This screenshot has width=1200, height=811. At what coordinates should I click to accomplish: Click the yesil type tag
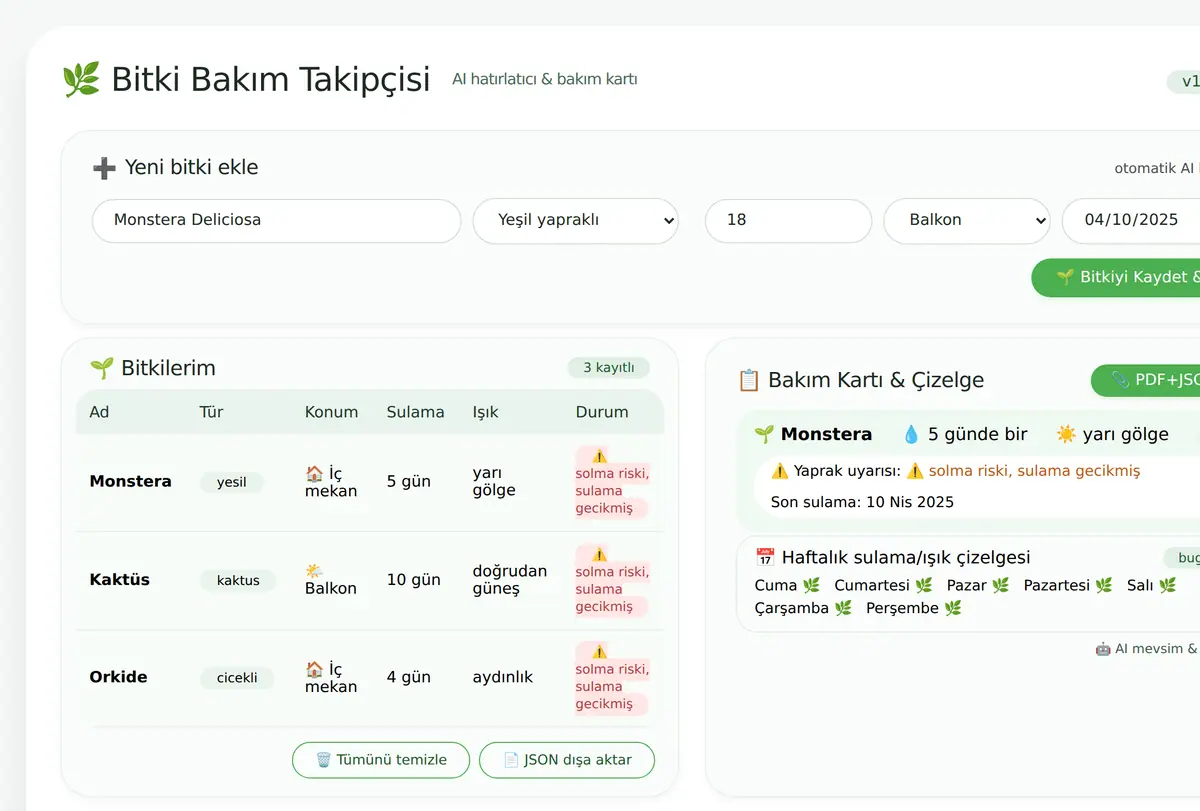point(232,482)
